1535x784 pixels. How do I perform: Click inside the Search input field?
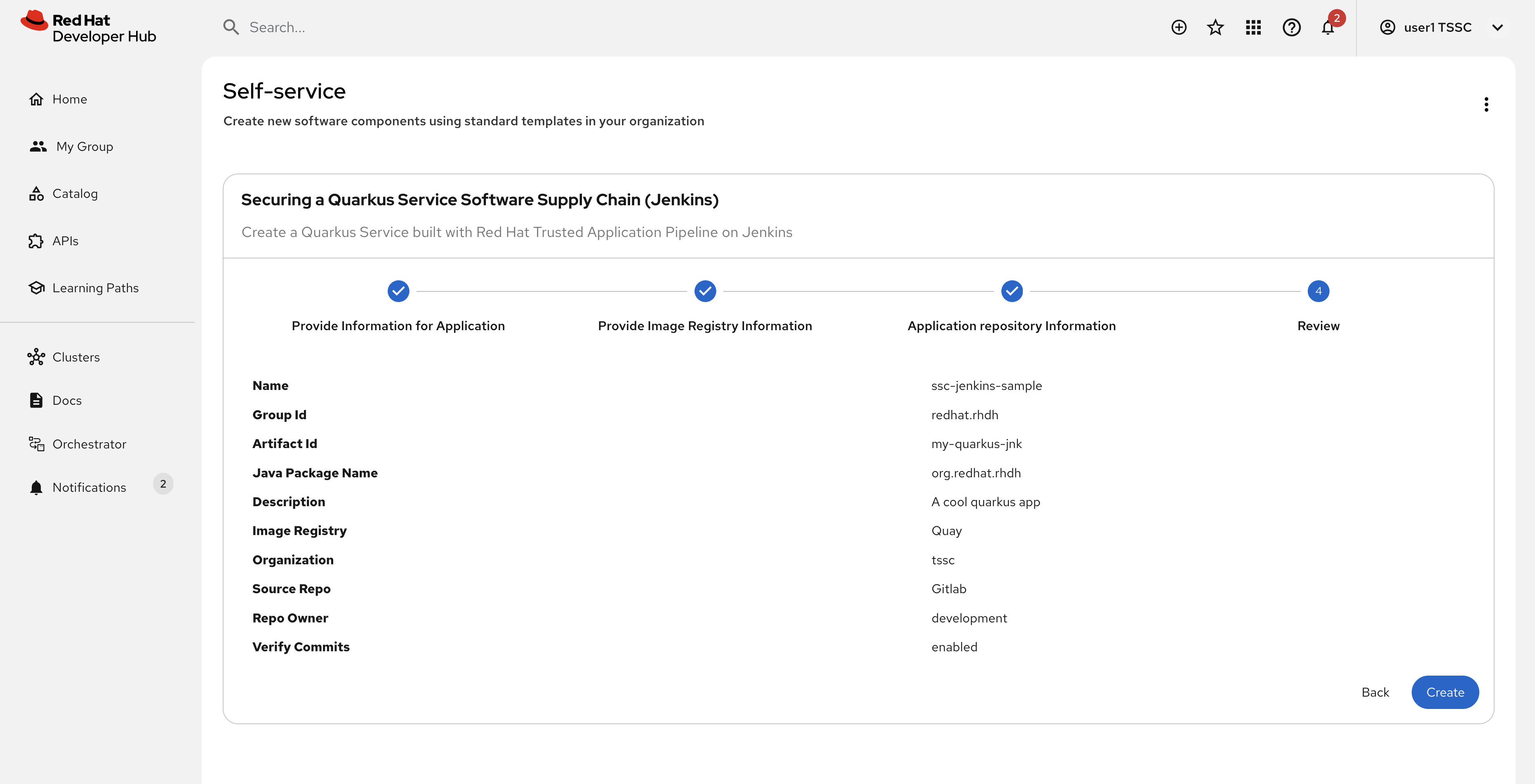coord(358,27)
